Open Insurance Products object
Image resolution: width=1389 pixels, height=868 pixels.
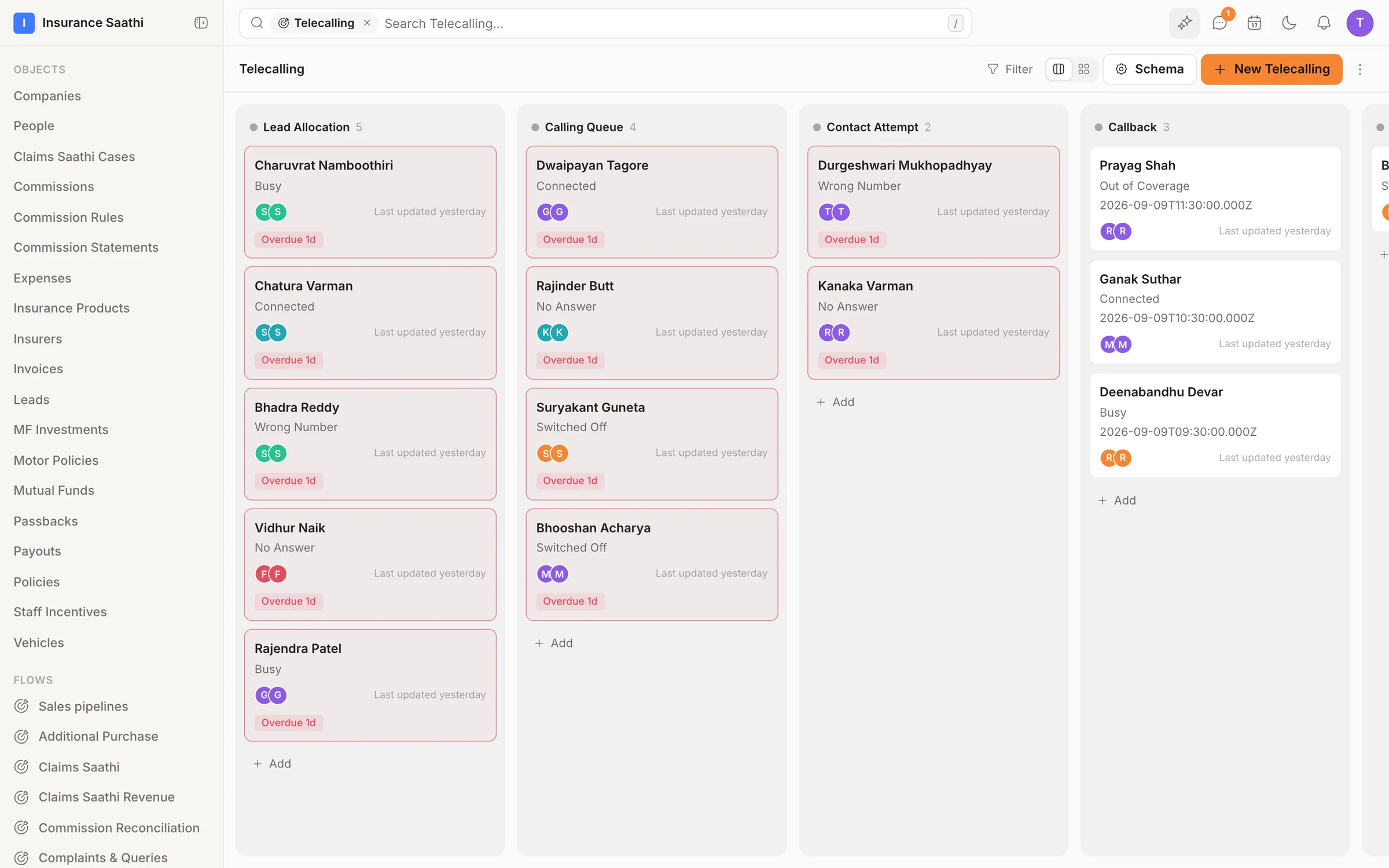click(72, 308)
